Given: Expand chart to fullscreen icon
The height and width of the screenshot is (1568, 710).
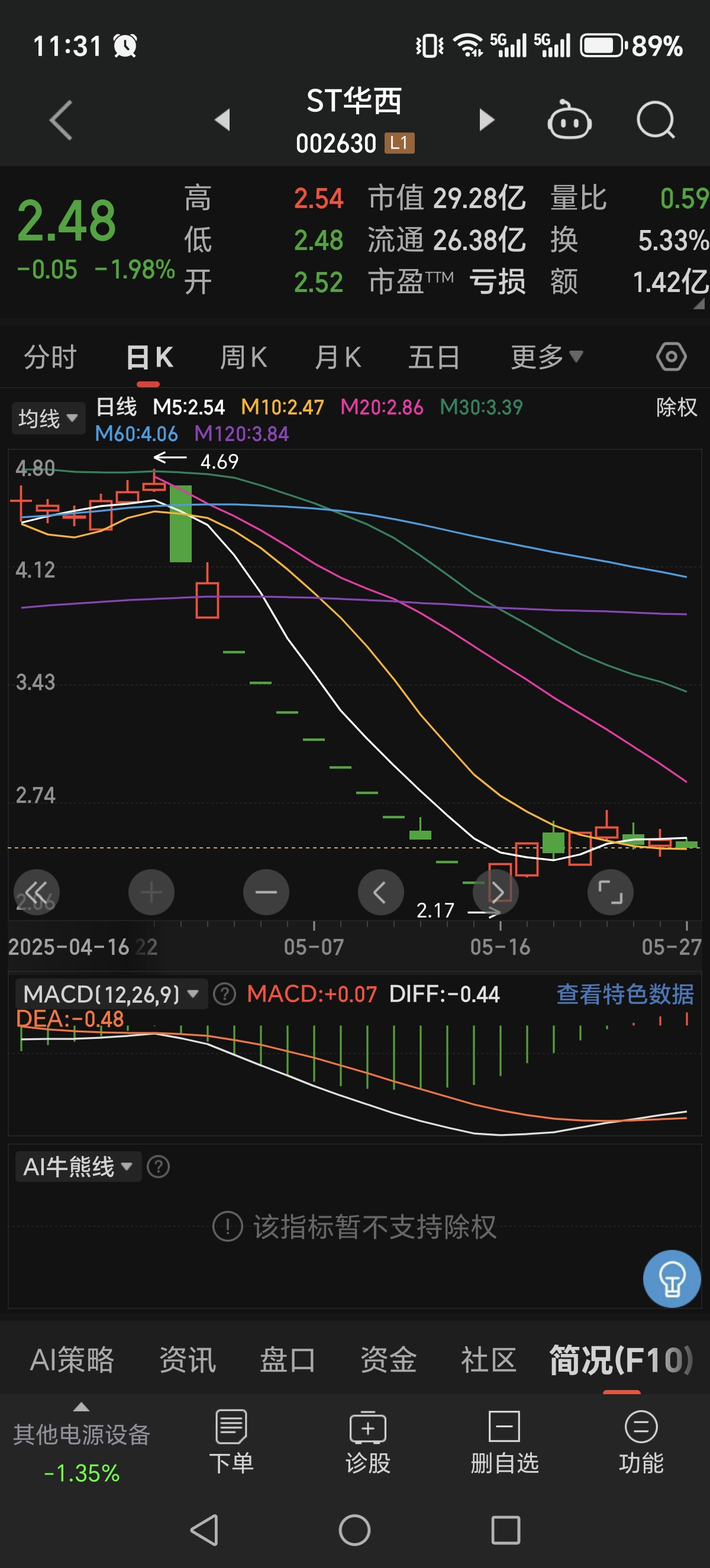Looking at the screenshot, I should point(610,892).
